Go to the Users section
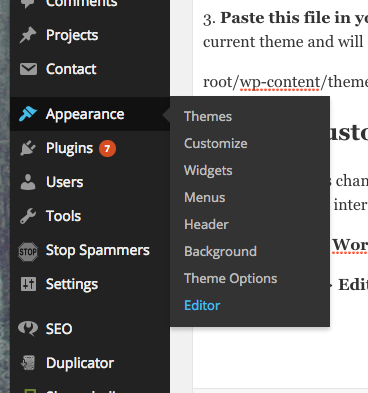The height and width of the screenshot is (393, 368). (65, 182)
